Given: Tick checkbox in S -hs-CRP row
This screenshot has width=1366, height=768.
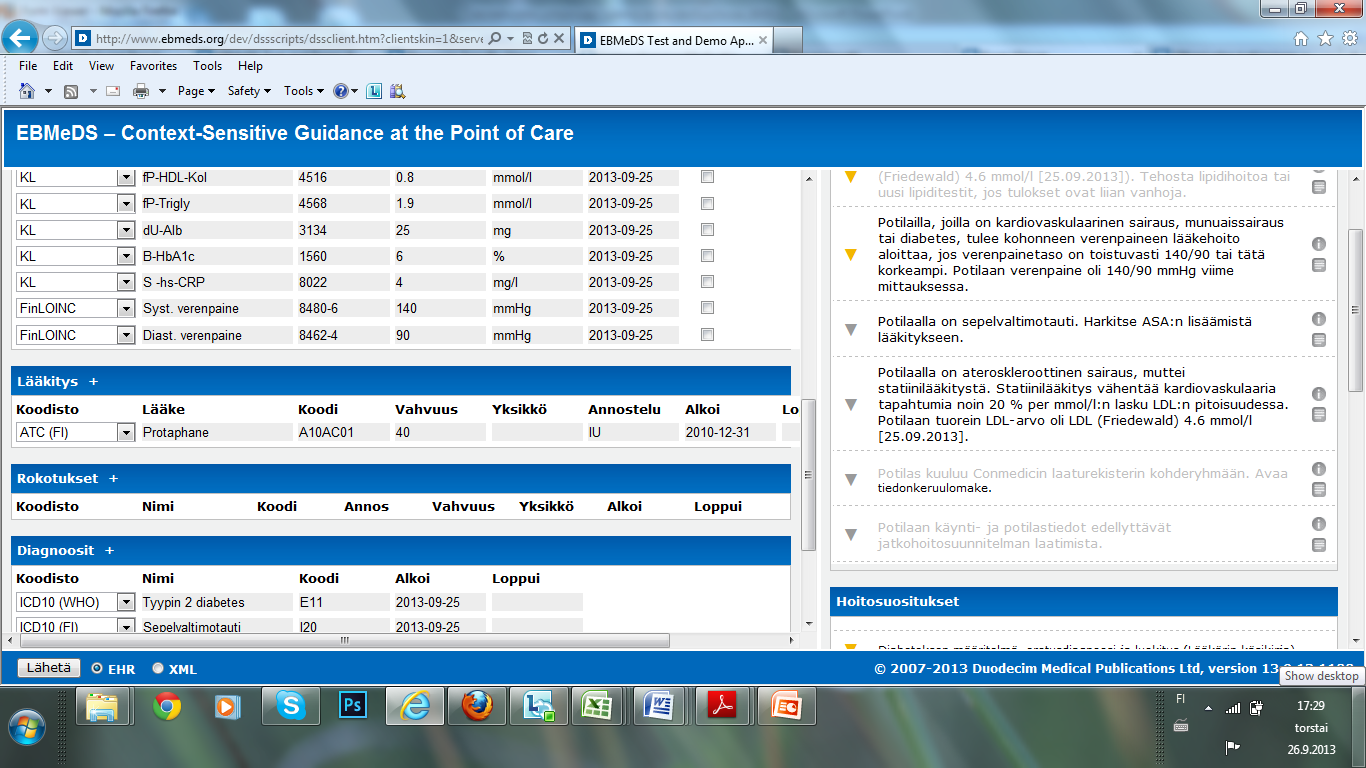Looking at the screenshot, I should (x=707, y=282).
